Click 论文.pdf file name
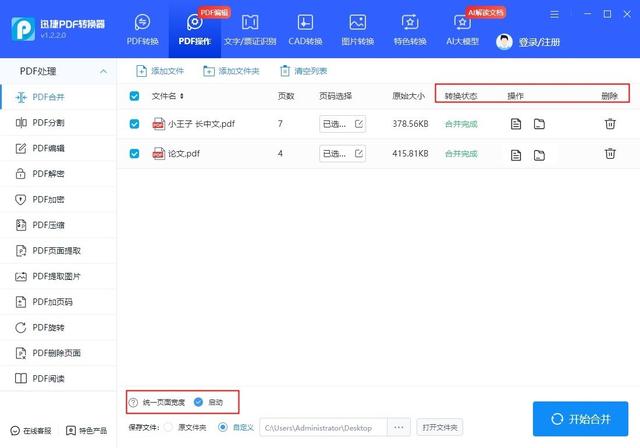This screenshot has height=448, width=640. 184,153
